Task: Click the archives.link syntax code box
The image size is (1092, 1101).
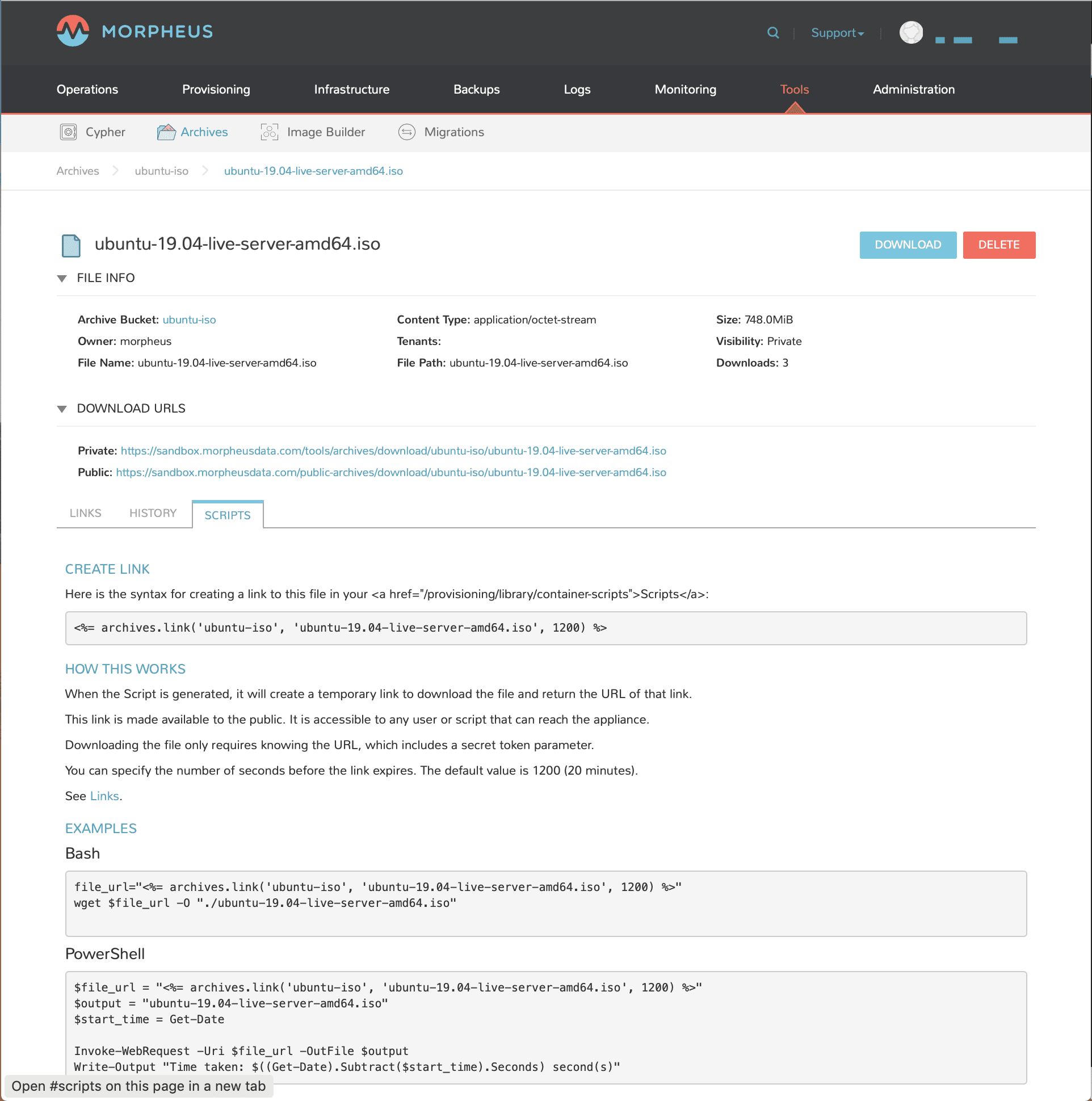Action: pos(545,629)
